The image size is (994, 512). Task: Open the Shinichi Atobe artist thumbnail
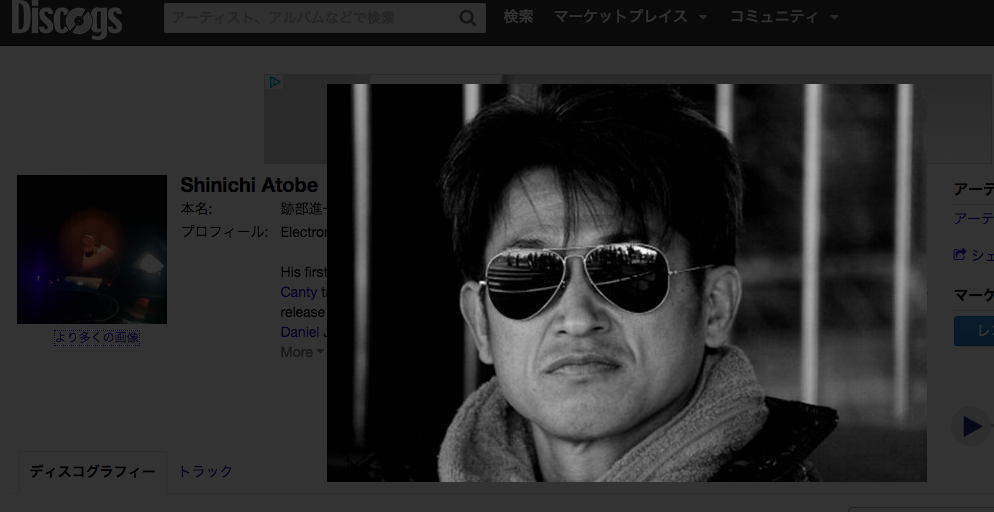92,250
